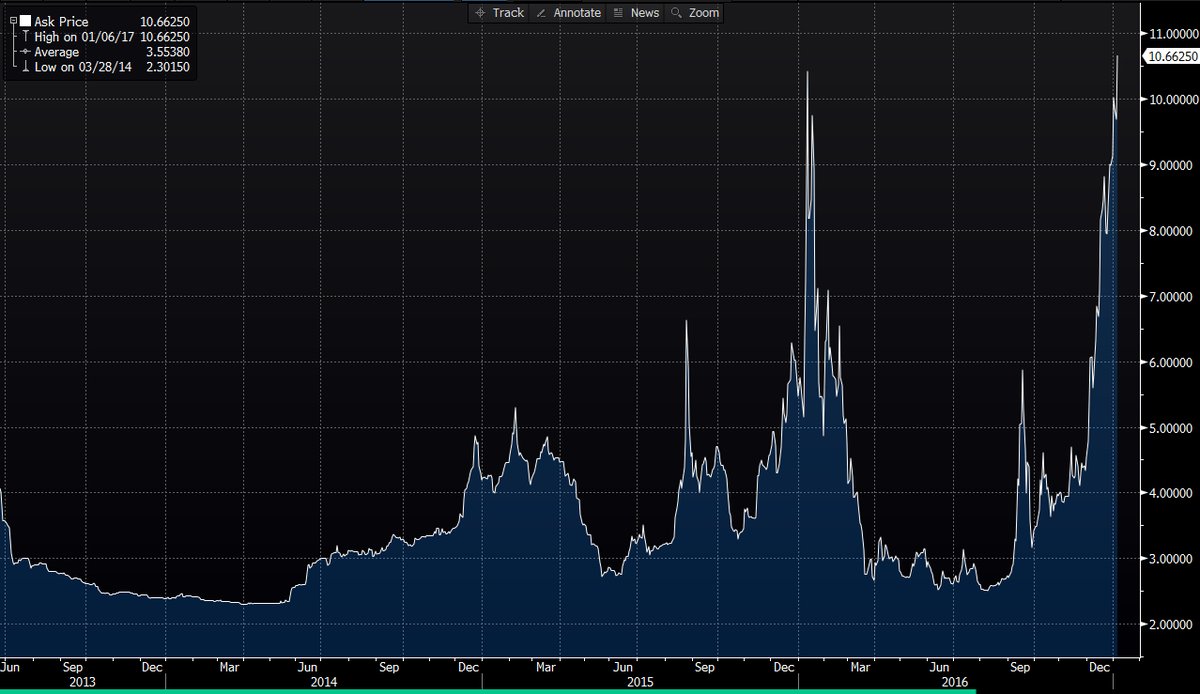Select the Ask Price series label
The image size is (1200, 694).
[61, 21]
